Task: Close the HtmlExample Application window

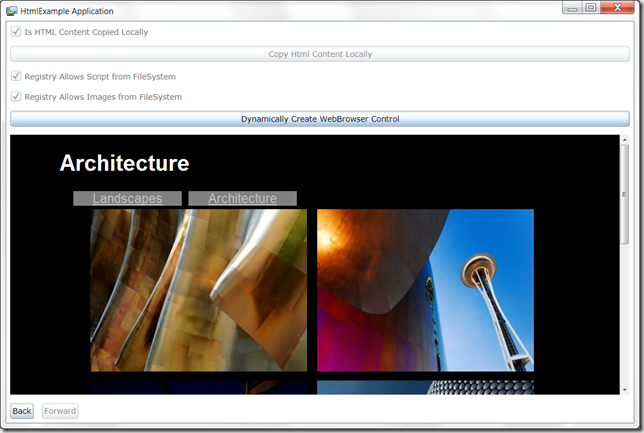Action: (617, 8)
